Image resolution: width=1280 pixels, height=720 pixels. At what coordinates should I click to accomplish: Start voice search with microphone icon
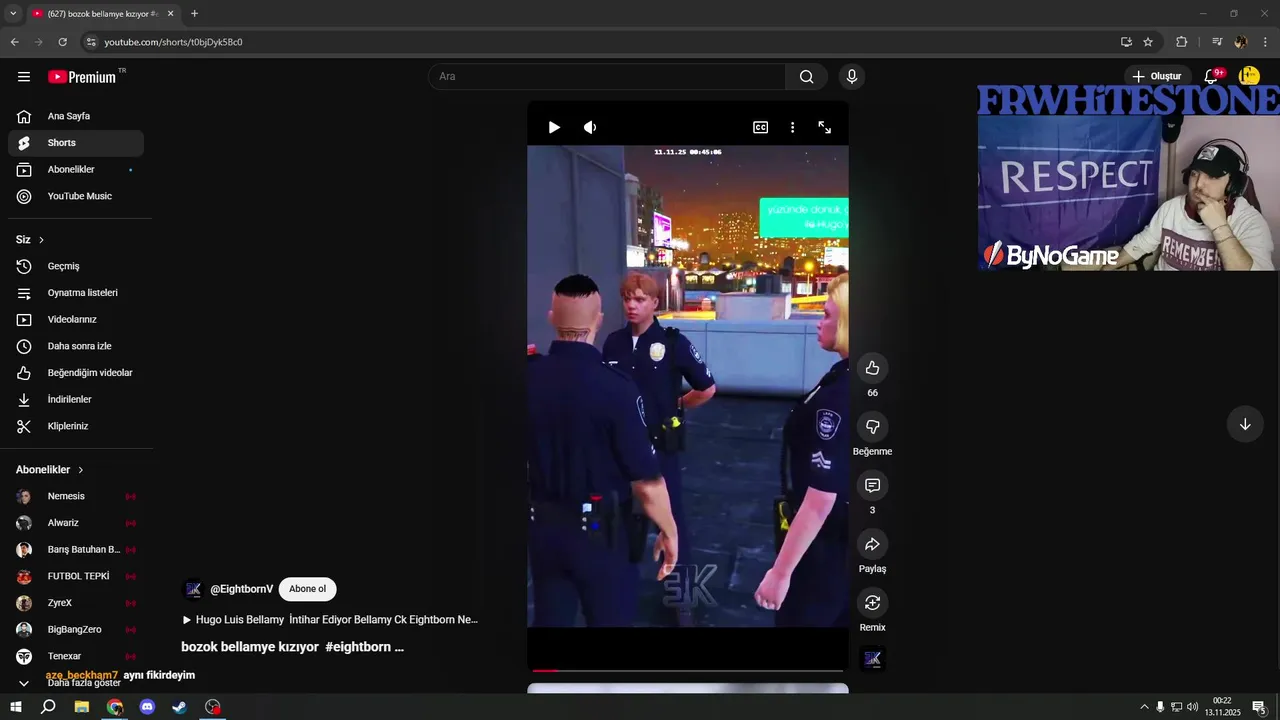tap(852, 77)
